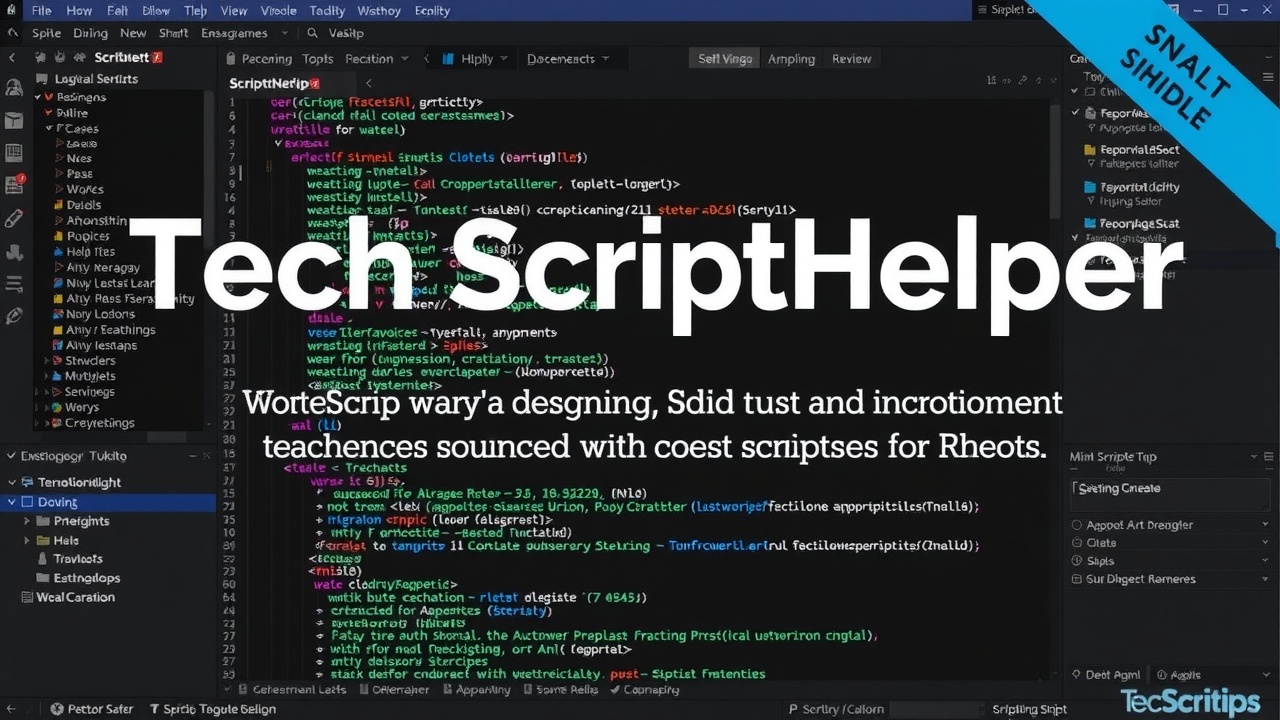Select the Slpls radio option
This screenshot has width=1280, height=720.
pyautogui.click(x=1077, y=561)
